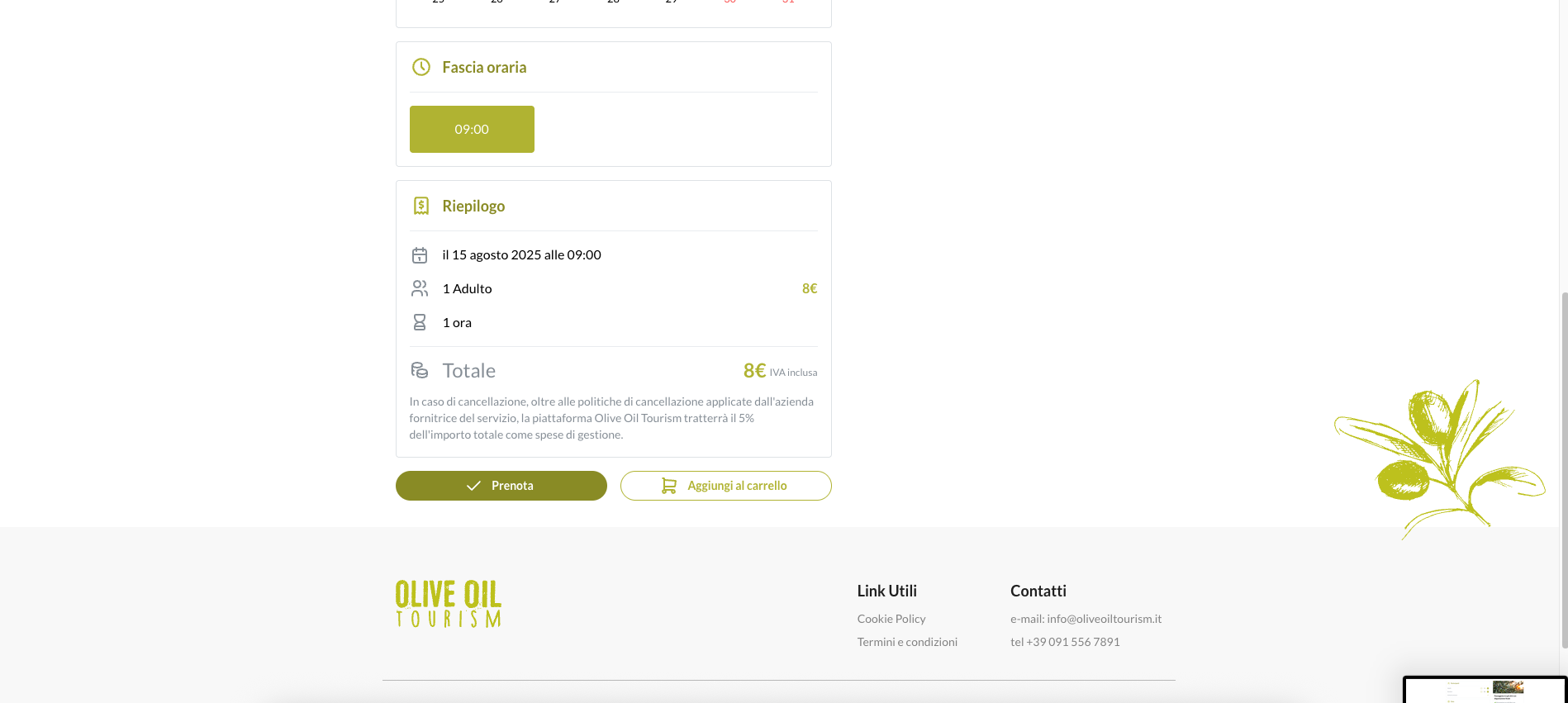1568x703 pixels.
Task: Click the people icon next to 1 Adulto
Action: point(420,288)
